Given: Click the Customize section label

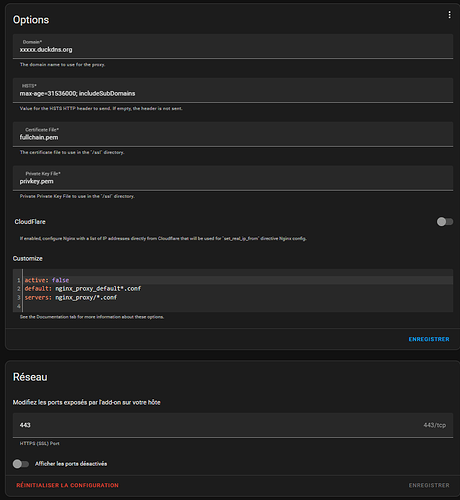Looking at the screenshot, I should [28, 259].
